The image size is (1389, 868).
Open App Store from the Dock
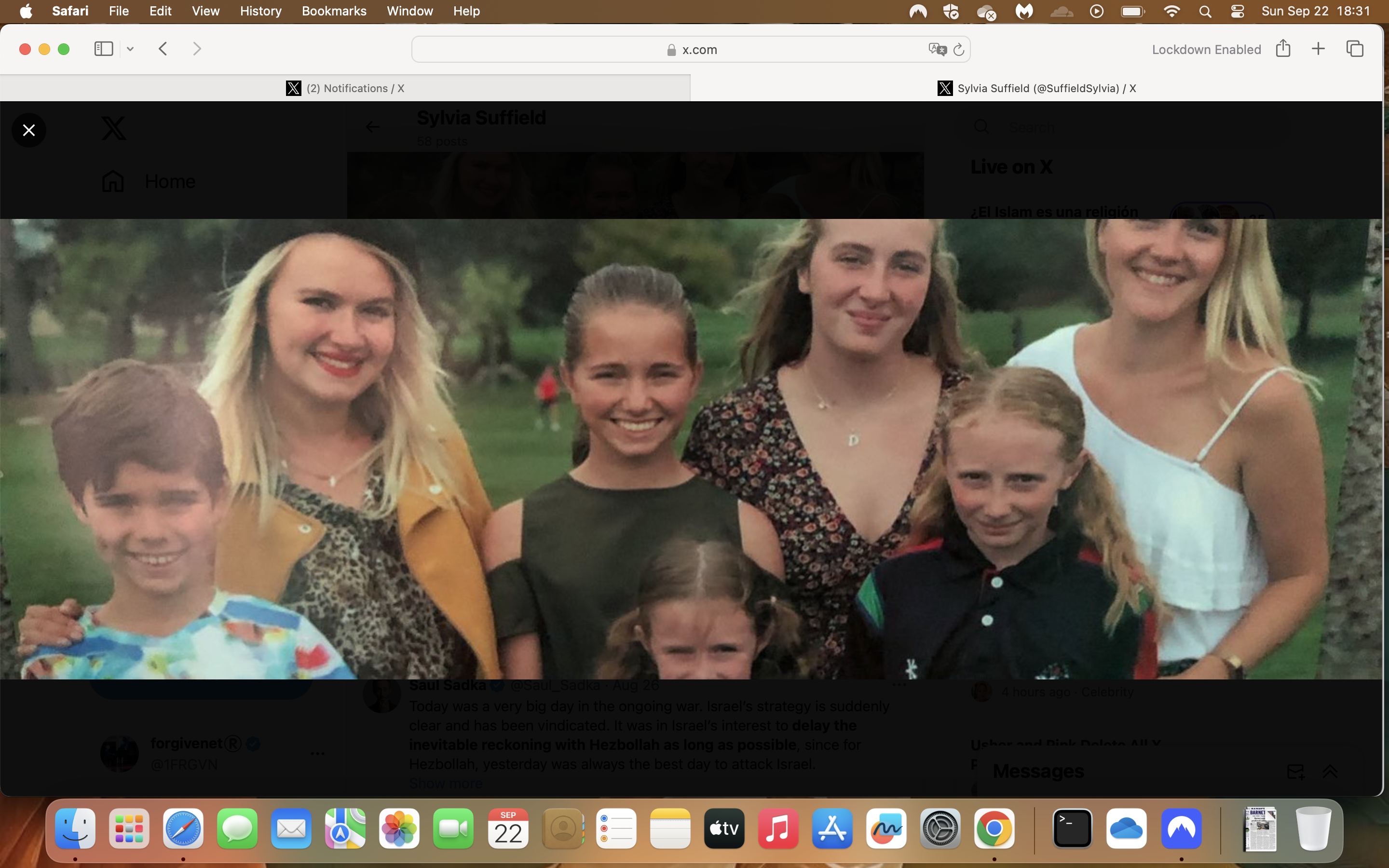point(832,828)
